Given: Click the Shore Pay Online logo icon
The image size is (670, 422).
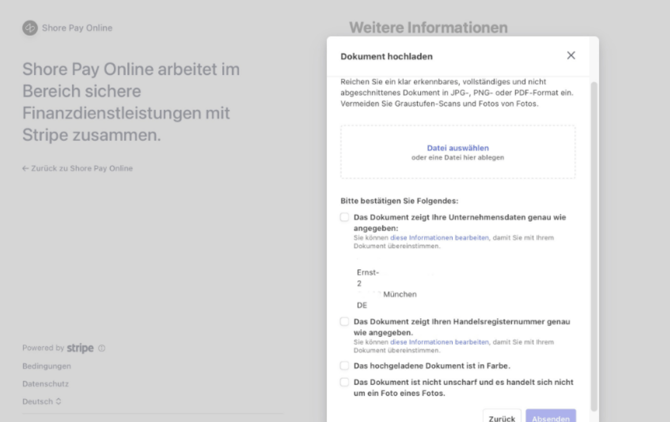Looking at the screenshot, I should click(30, 28).
